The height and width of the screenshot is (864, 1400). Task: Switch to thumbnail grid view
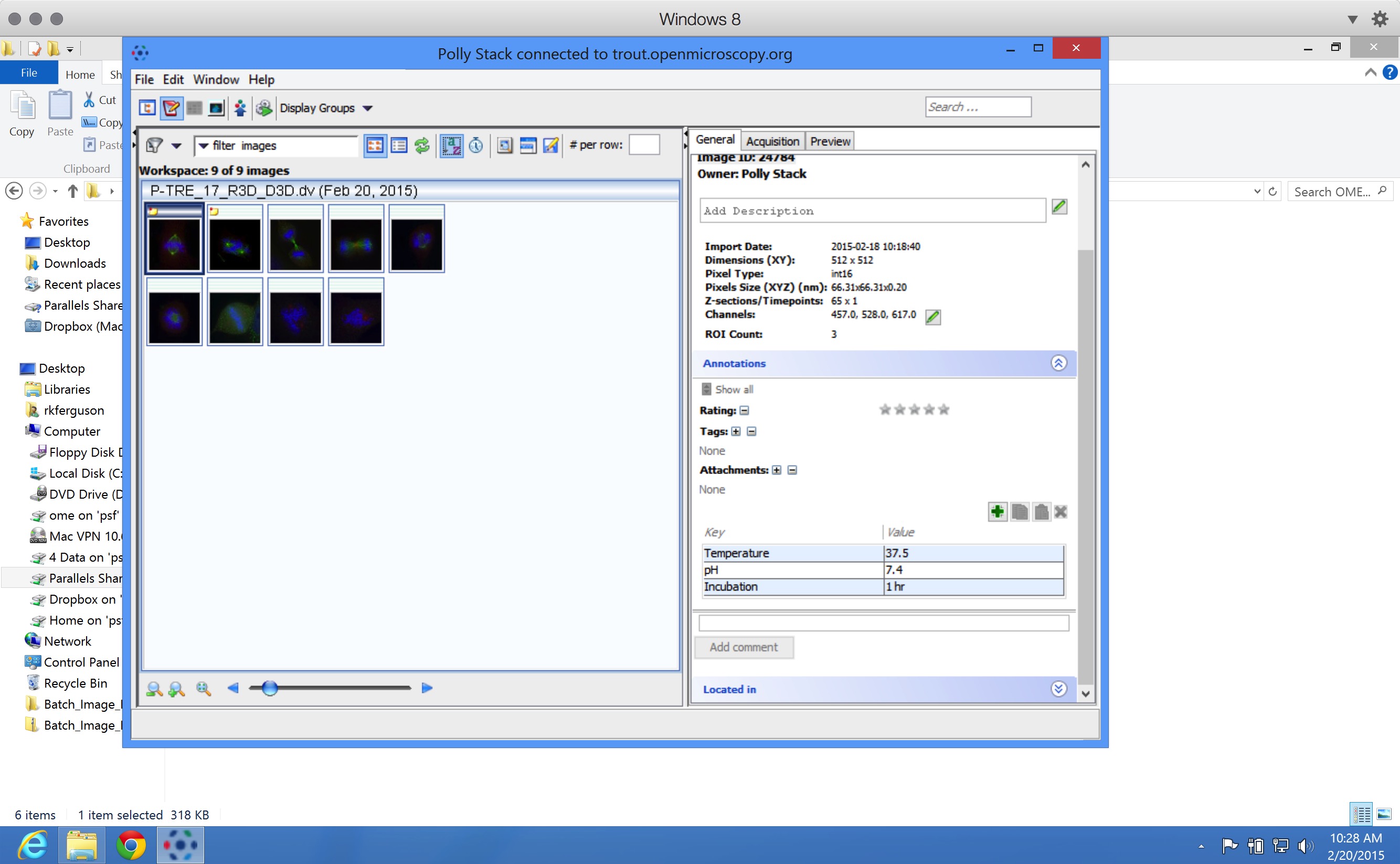click(x=375, y=146)
